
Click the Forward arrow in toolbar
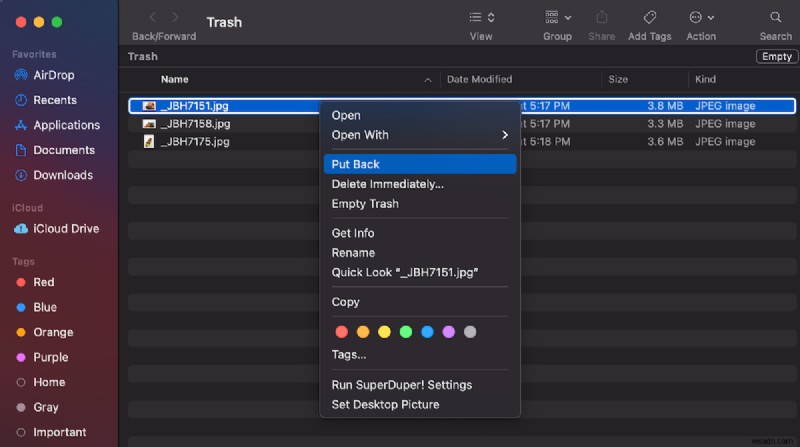pyautogui.click(x=175, y=17)
